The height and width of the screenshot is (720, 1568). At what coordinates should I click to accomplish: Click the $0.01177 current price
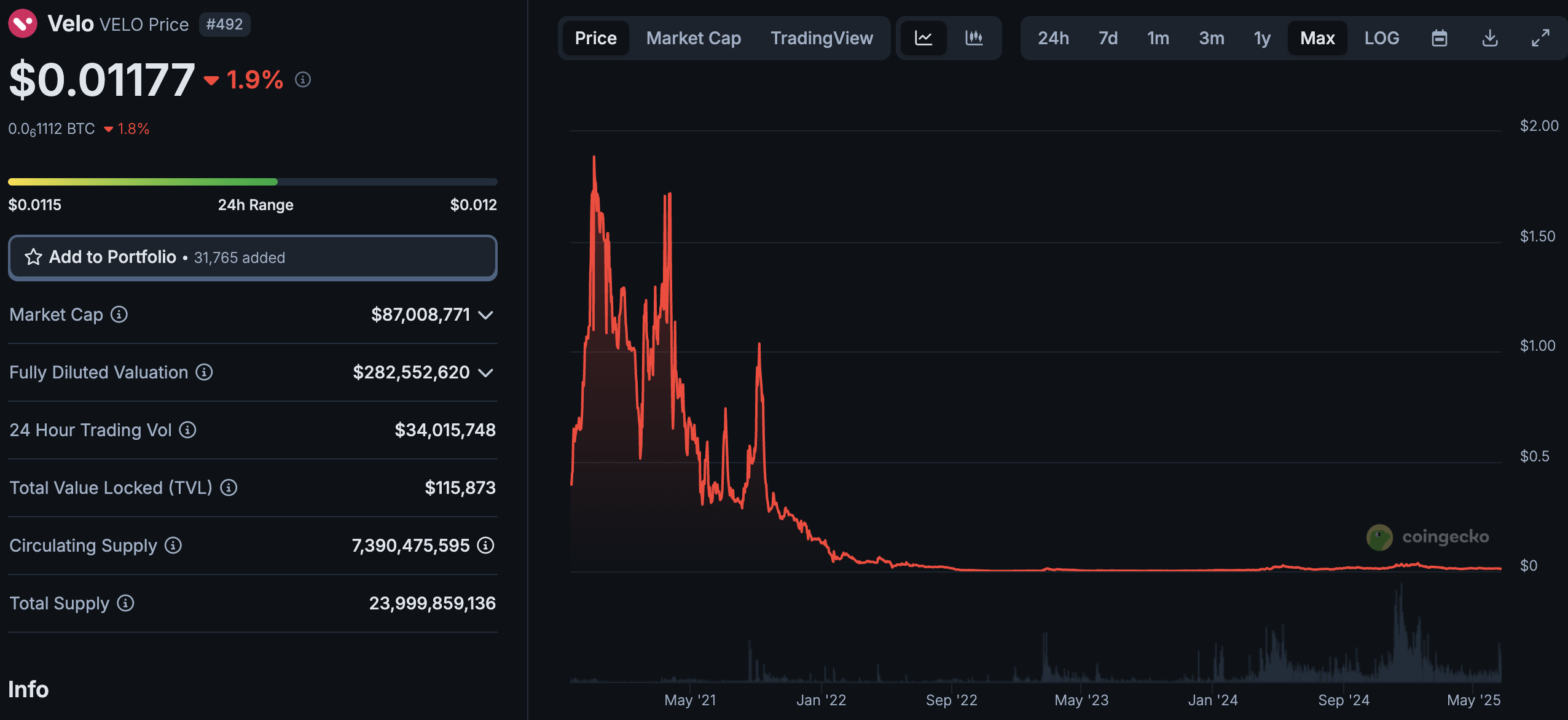point(102,80)
